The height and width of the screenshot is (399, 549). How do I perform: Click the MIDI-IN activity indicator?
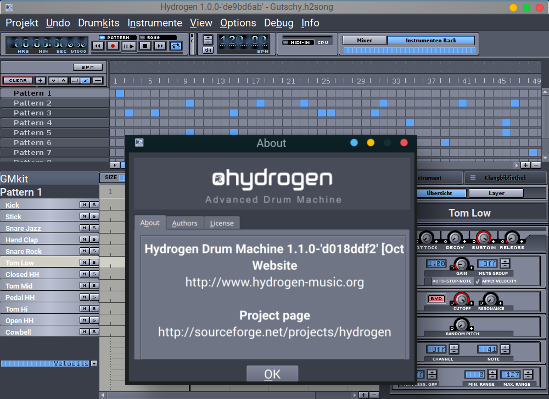tap(298, 42)
